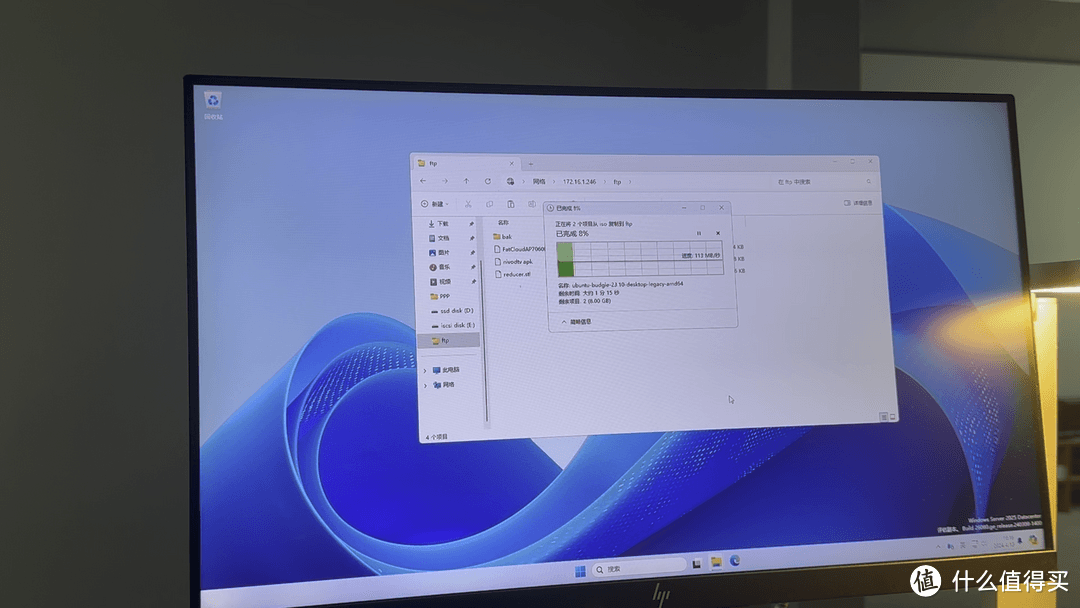Select the reducer.stl file

pos(512,274)
